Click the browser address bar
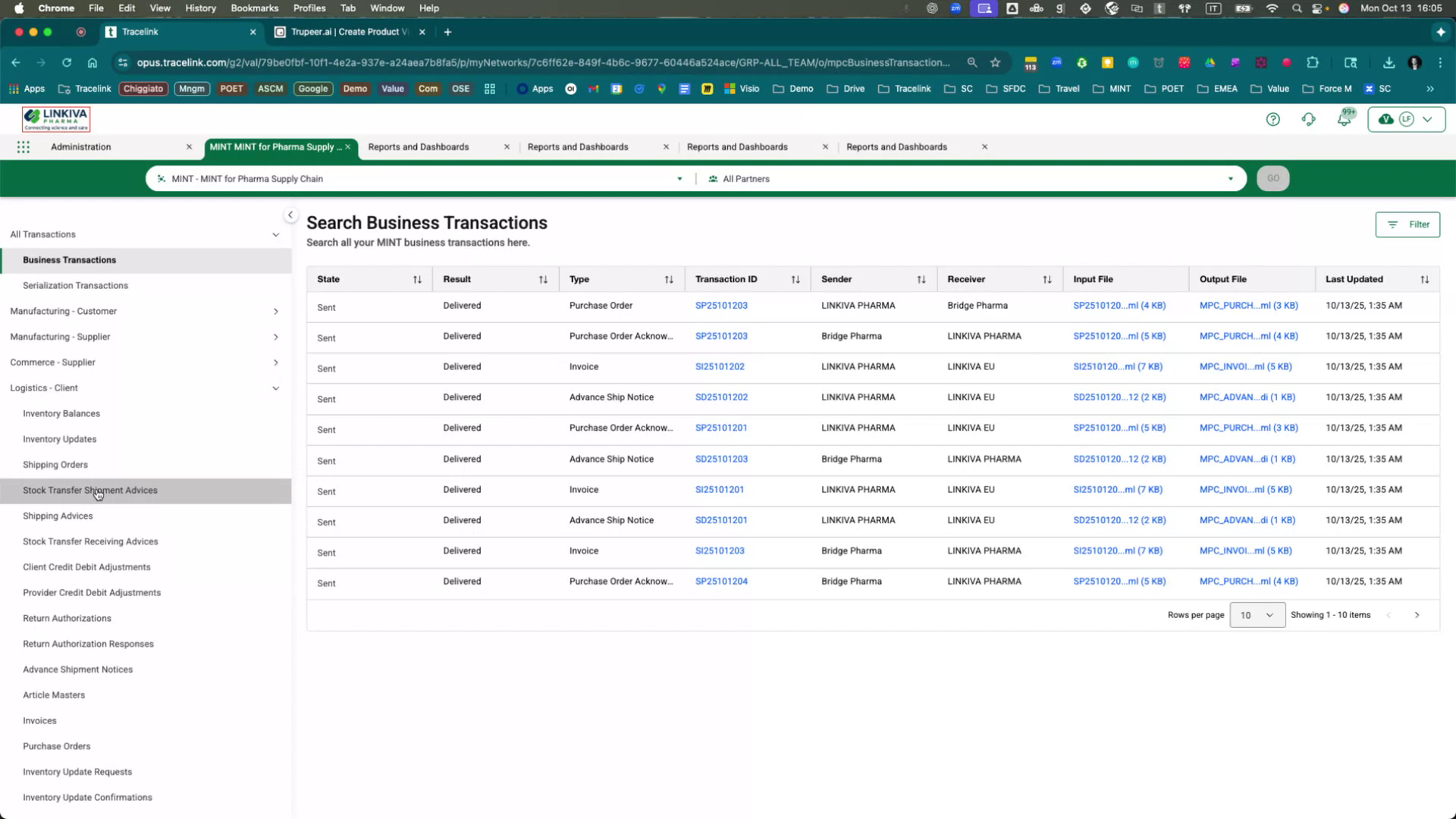1456x819 pixels. [531, 63]
